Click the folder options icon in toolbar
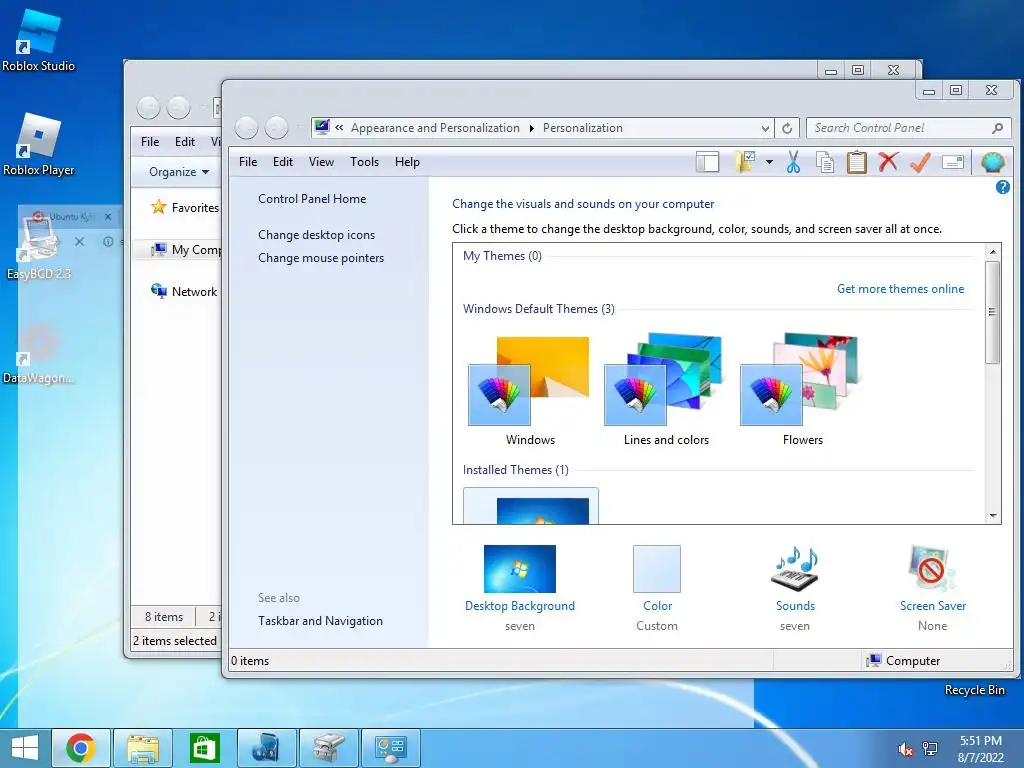Viewport: 1024px width, 768px height. click(x=744, y=162)
